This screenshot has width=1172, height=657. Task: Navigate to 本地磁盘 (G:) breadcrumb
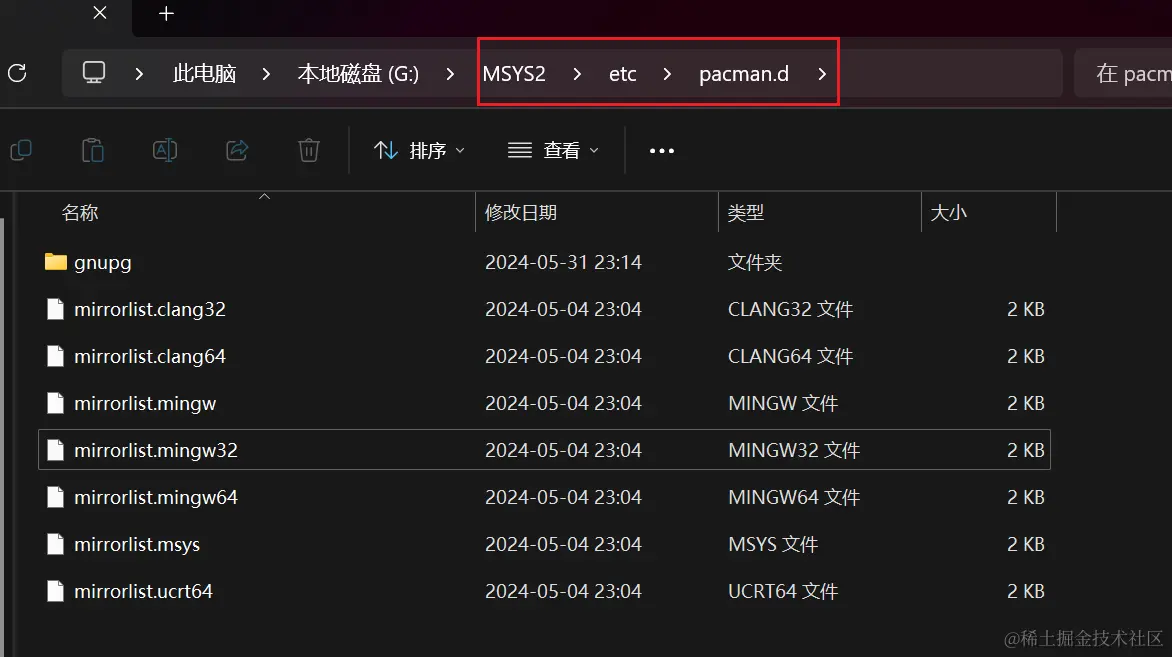358,73
